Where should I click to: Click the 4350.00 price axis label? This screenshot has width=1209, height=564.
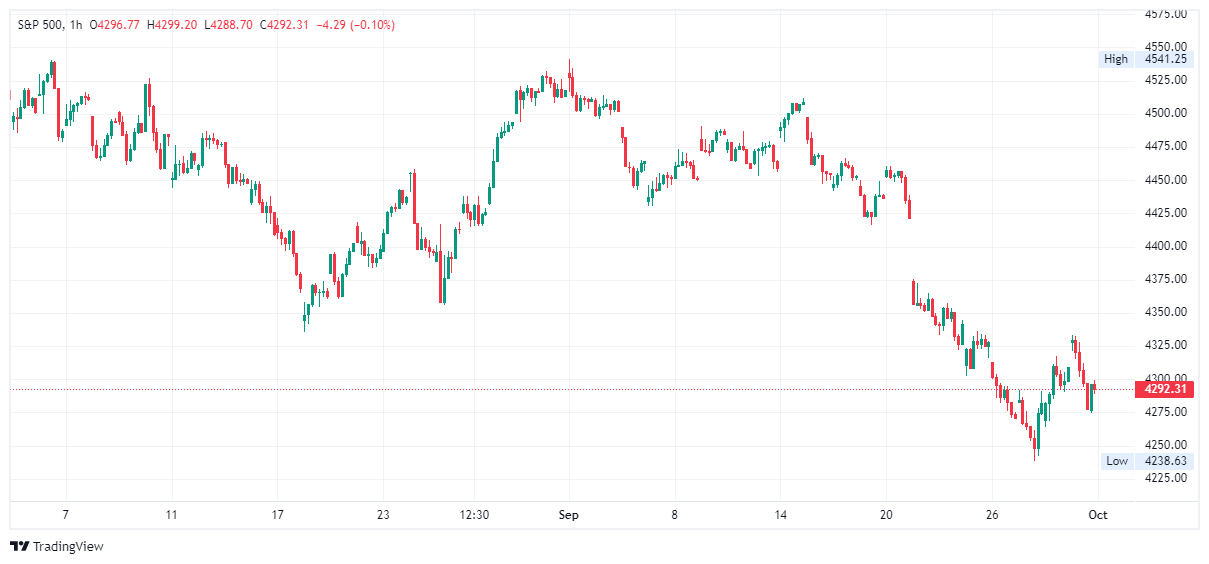(x=1166, y=312)
